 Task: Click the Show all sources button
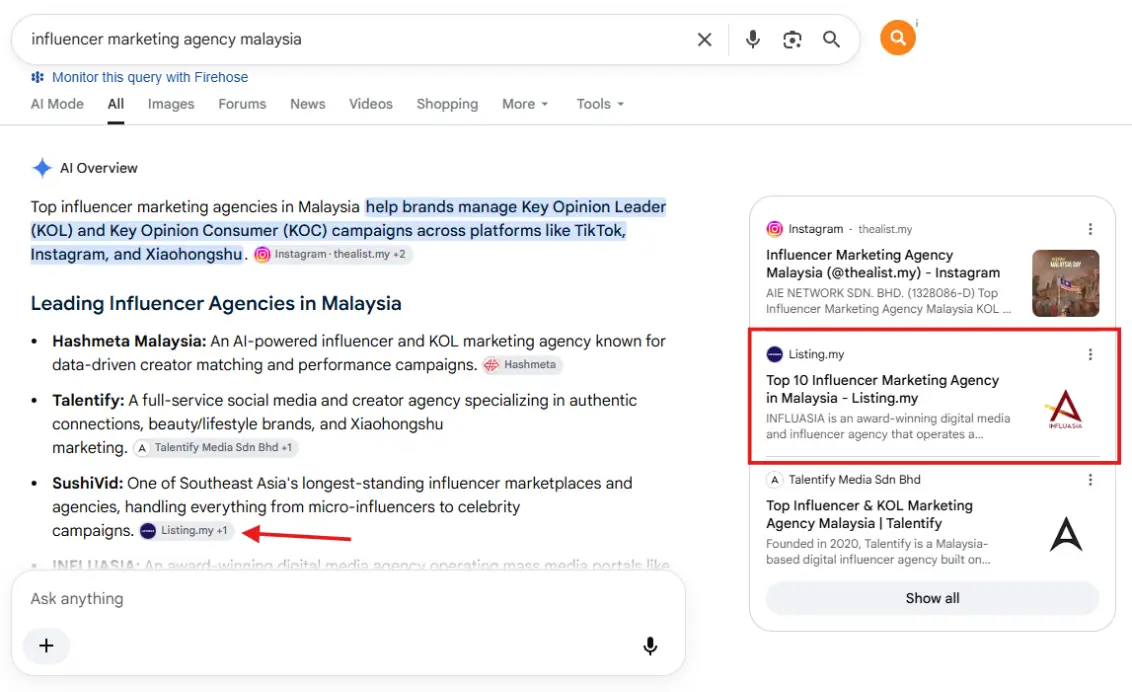pos(932,598)
